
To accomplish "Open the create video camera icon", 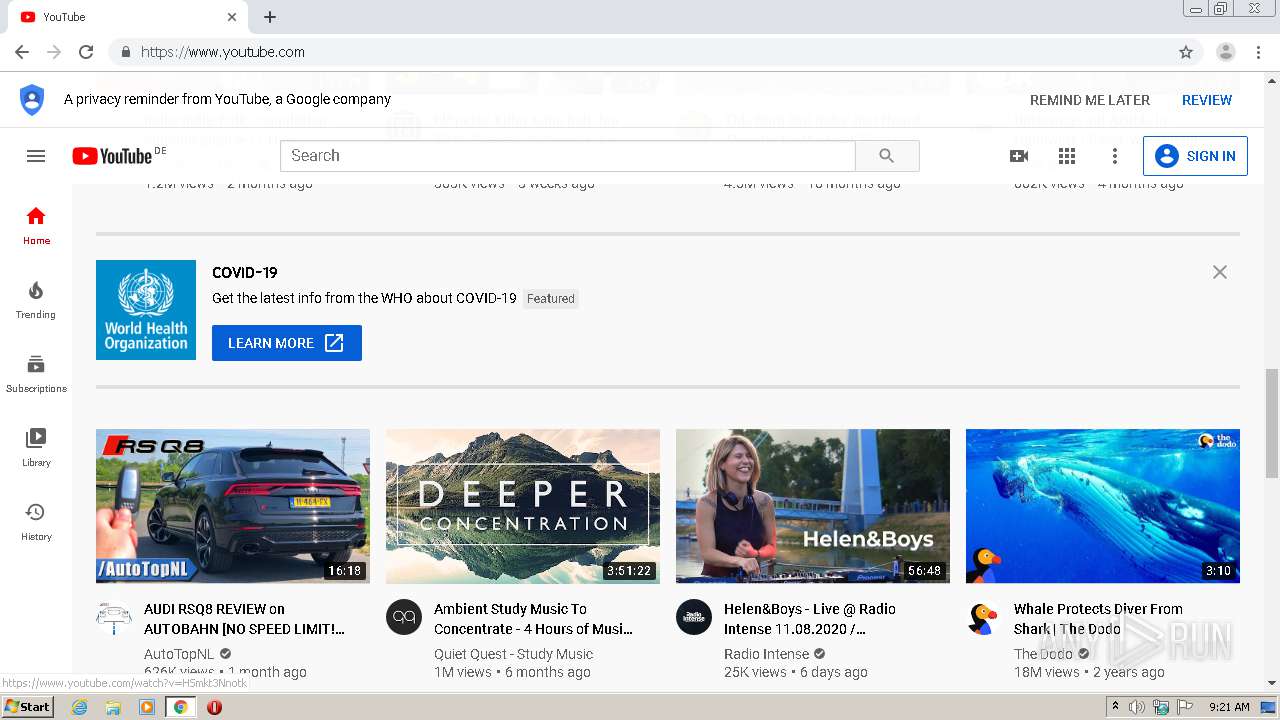I will point(1019,156).
